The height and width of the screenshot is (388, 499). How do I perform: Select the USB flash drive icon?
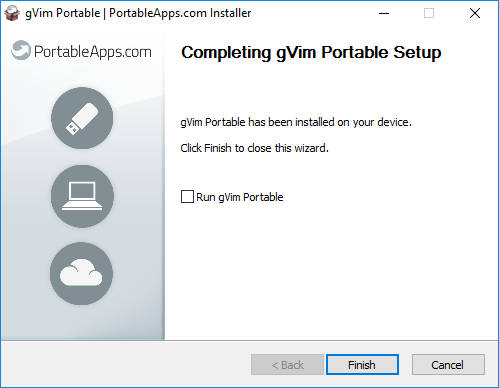(82, 118)
